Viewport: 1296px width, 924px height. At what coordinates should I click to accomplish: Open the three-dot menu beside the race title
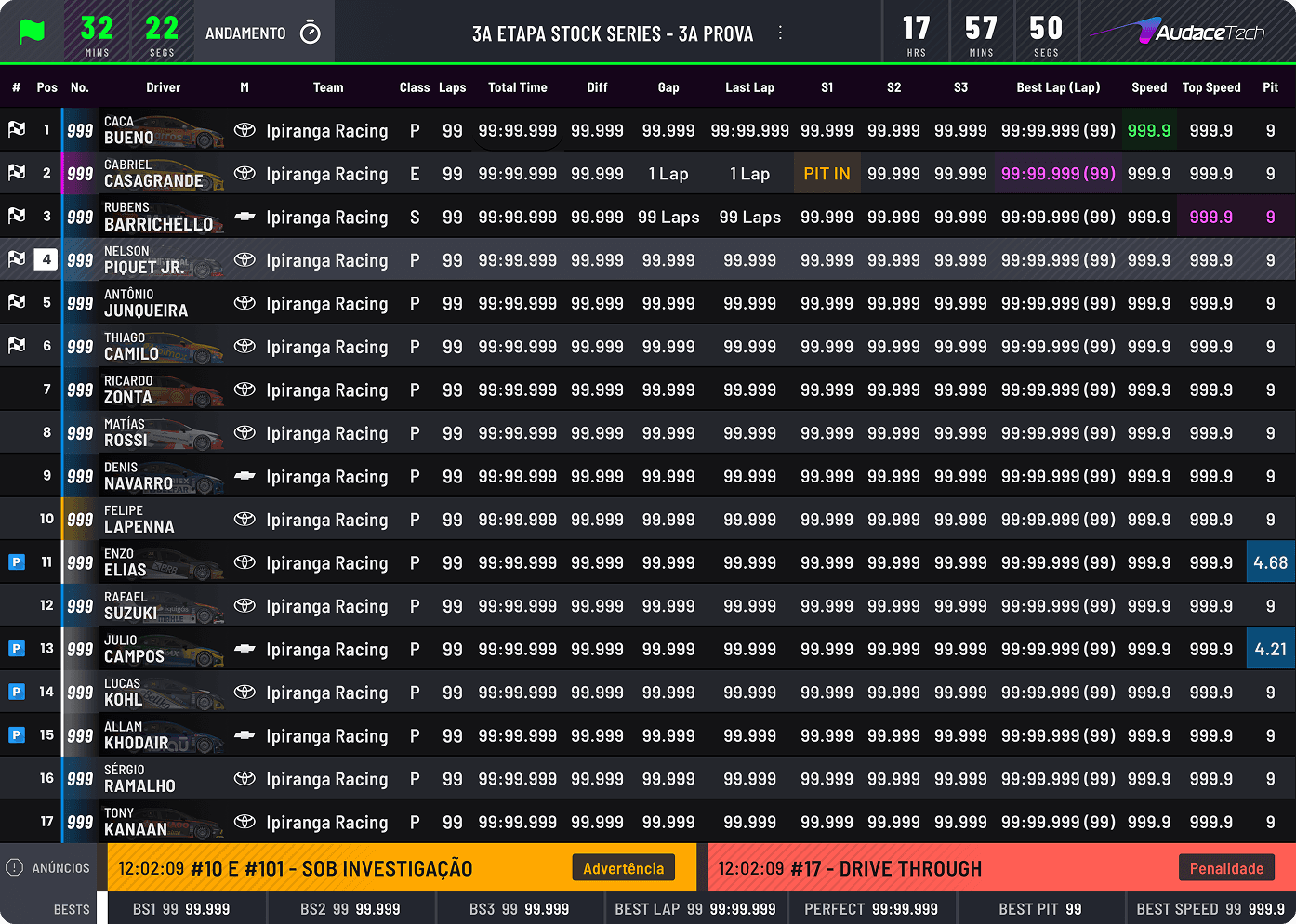pos(782,32)
